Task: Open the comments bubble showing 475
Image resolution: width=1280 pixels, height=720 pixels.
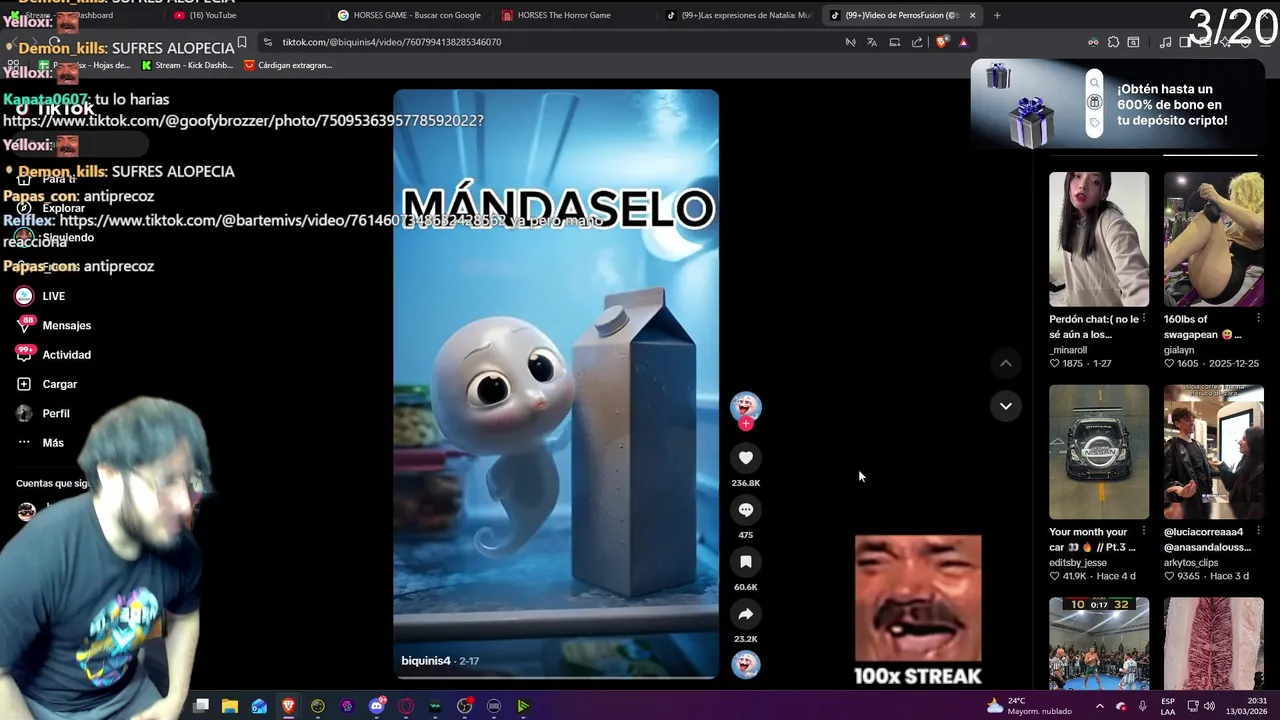Action: pyautogui.click(x=745, y=509)
